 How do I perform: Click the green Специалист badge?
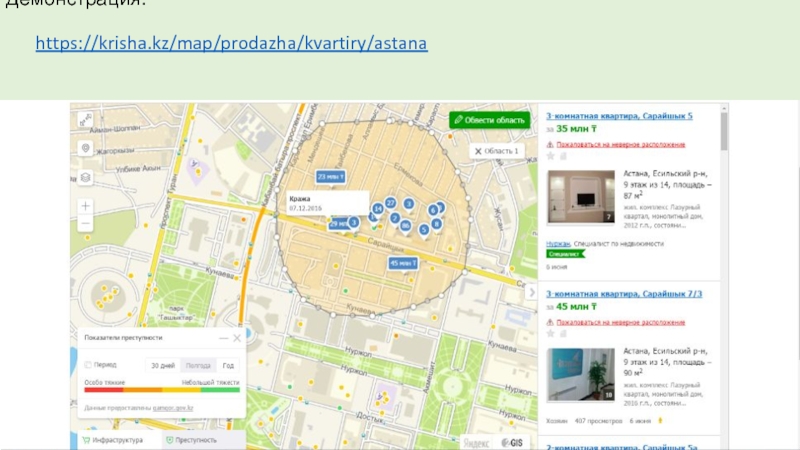[x=565, y=254]
